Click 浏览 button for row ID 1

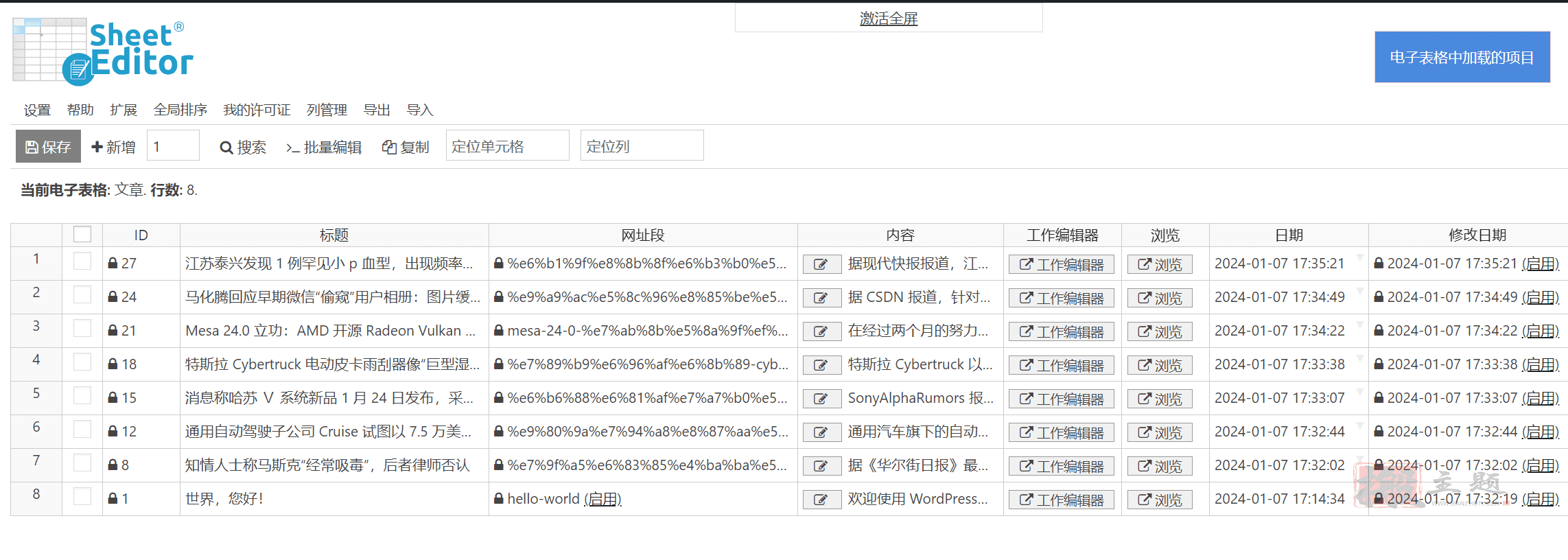click(x=1160, y=500)
